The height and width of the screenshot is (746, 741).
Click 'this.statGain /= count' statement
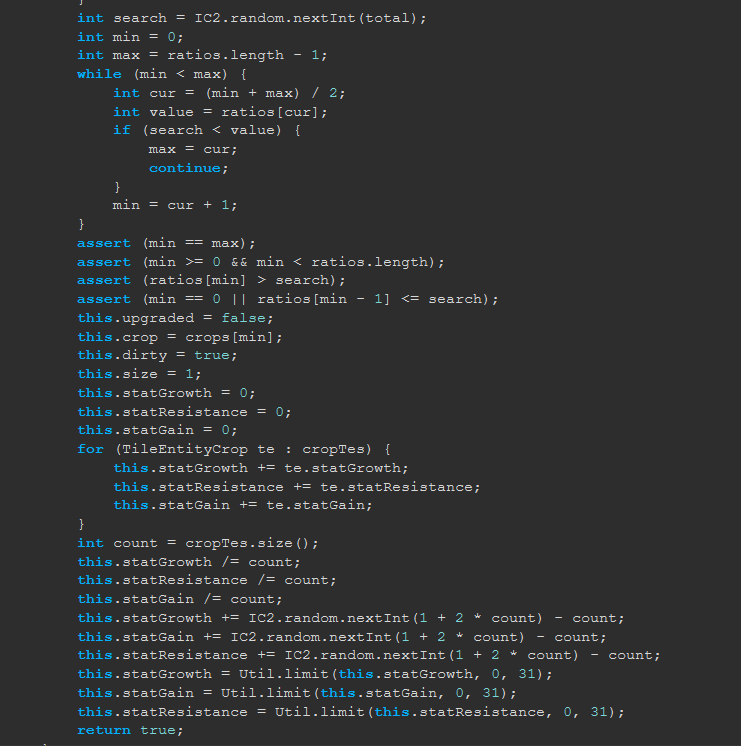coord(179,599)
